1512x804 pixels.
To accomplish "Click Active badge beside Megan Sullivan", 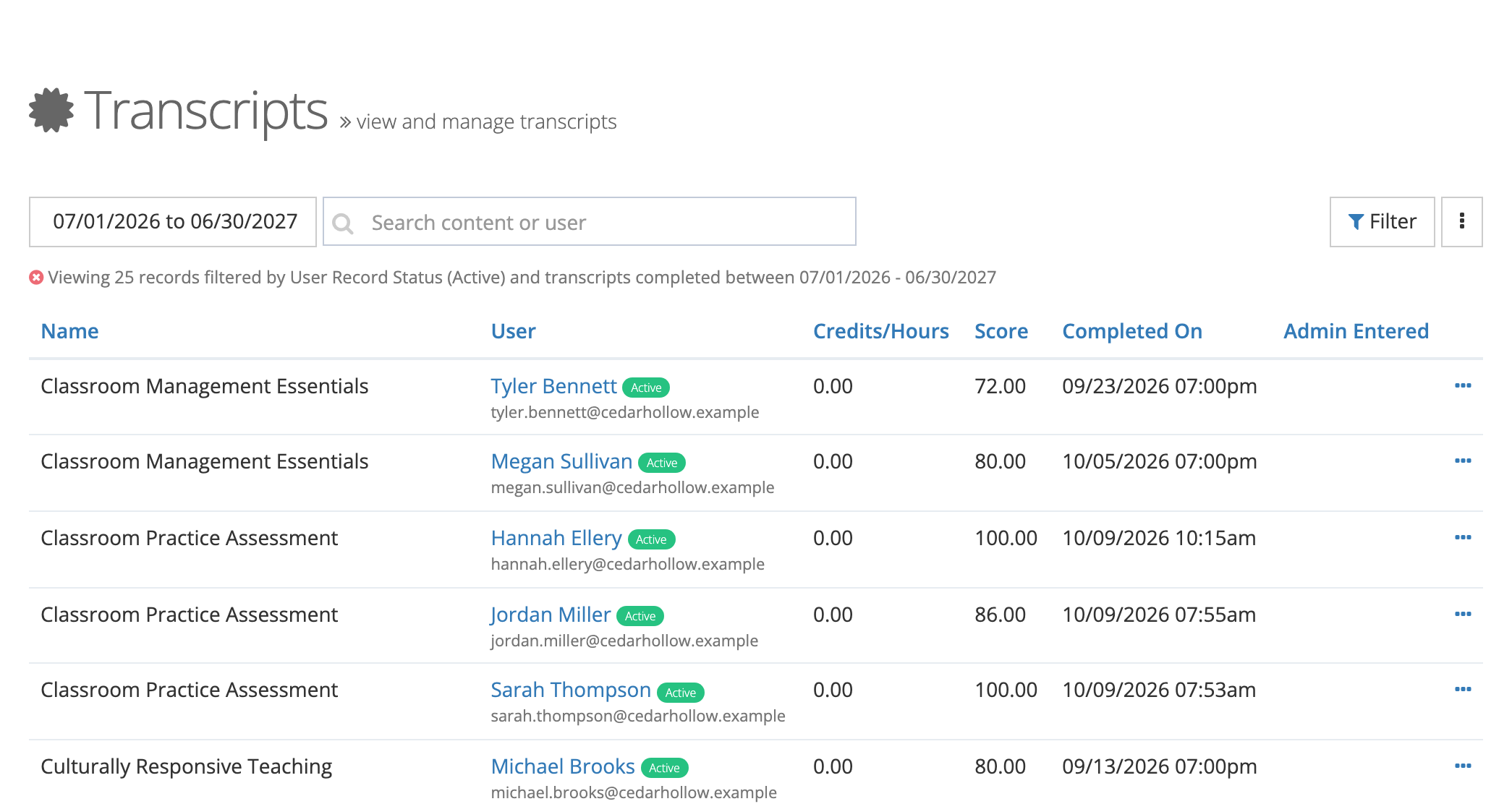I will [662, 463].
